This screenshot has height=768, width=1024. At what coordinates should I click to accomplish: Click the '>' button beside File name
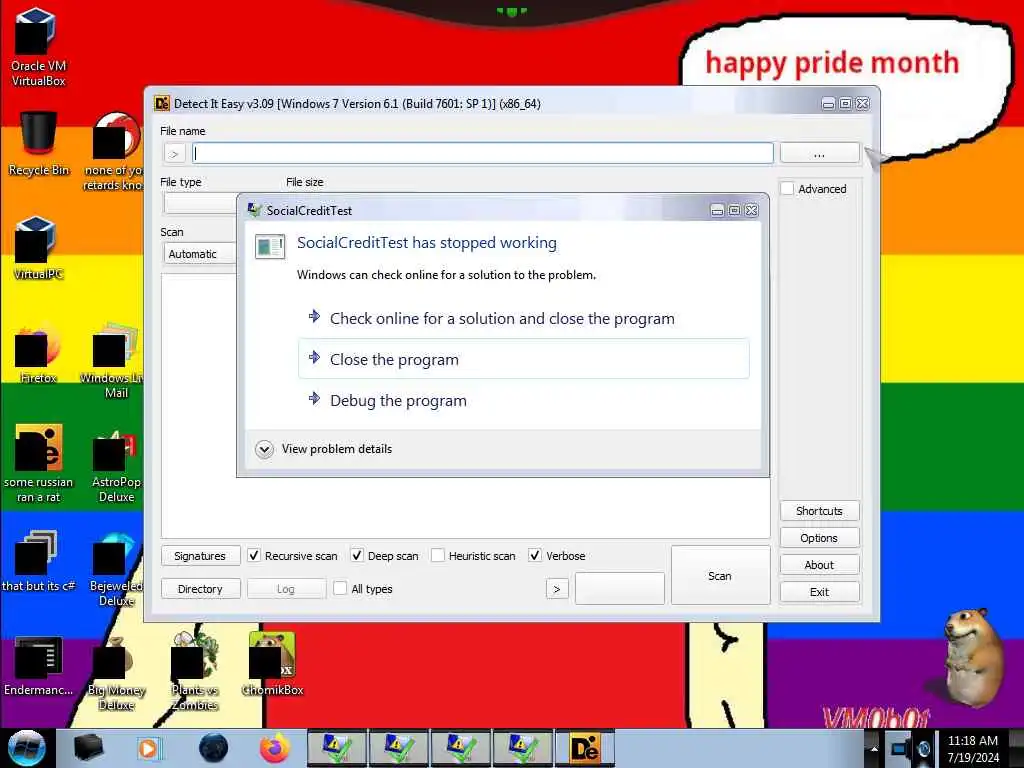click(x=174, y=153)
